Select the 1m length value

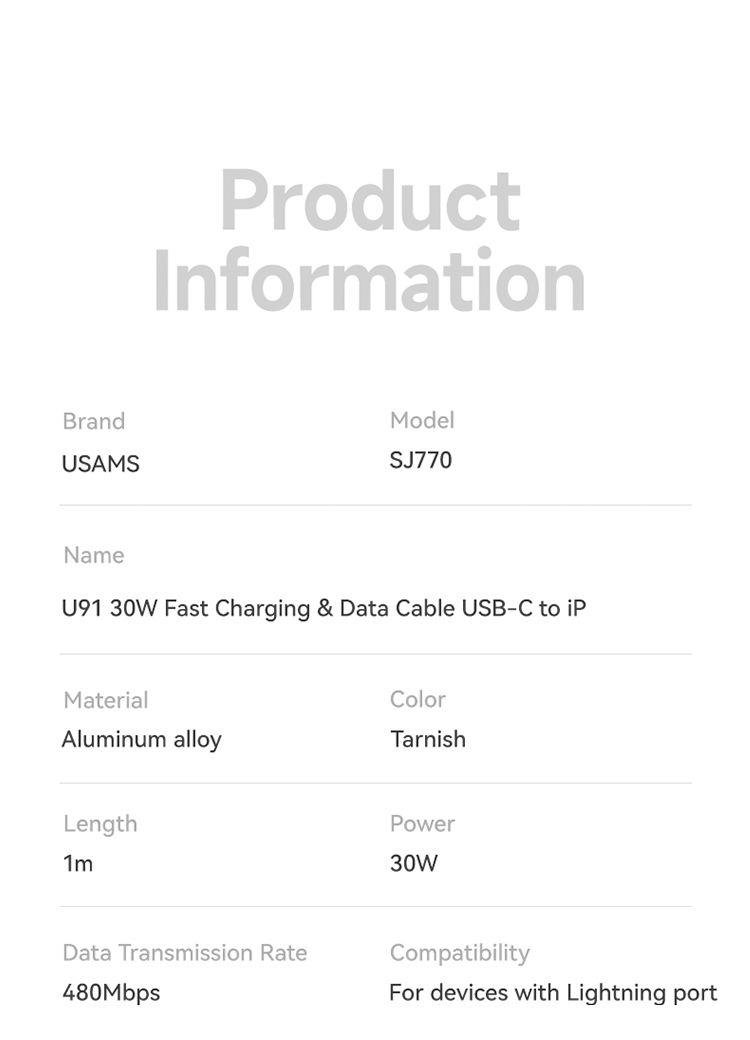click(x=77, y=864)
